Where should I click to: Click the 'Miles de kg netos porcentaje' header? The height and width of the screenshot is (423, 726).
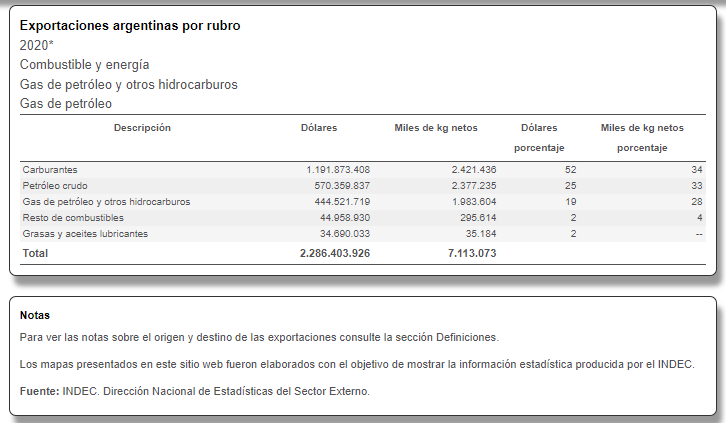(641, 138)
